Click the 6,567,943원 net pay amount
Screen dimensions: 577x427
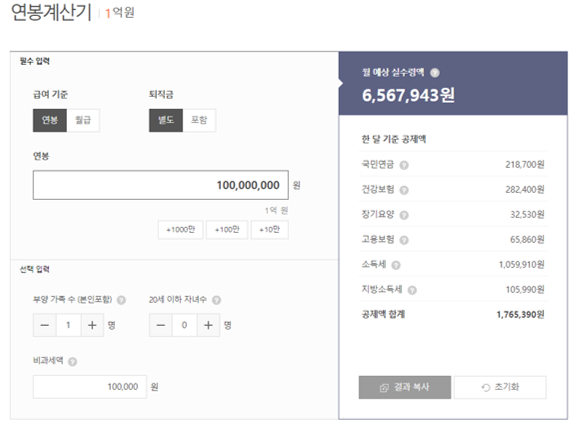point(408,95)
